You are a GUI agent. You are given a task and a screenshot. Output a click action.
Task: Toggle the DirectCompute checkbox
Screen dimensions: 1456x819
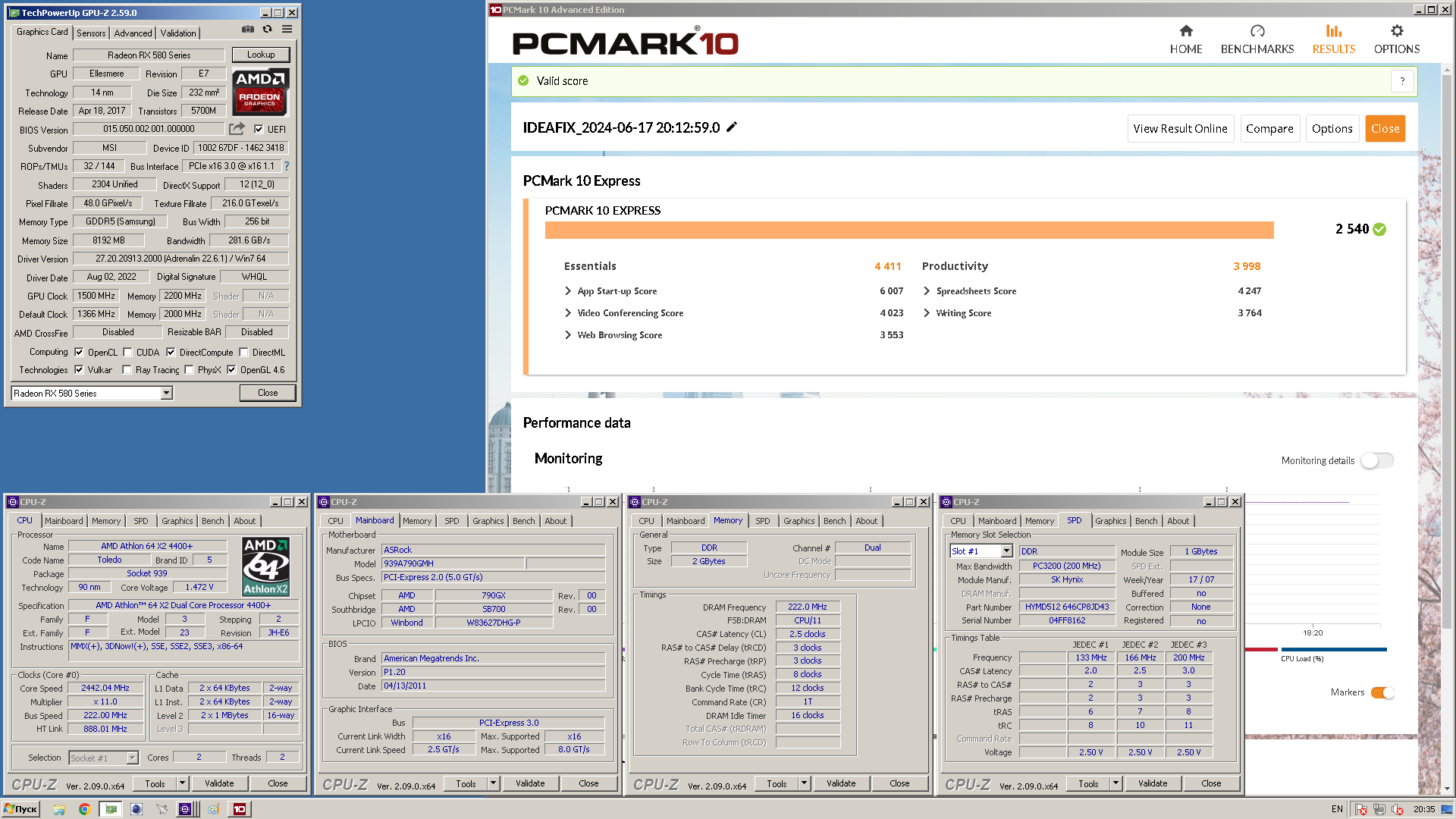[171, 352]
